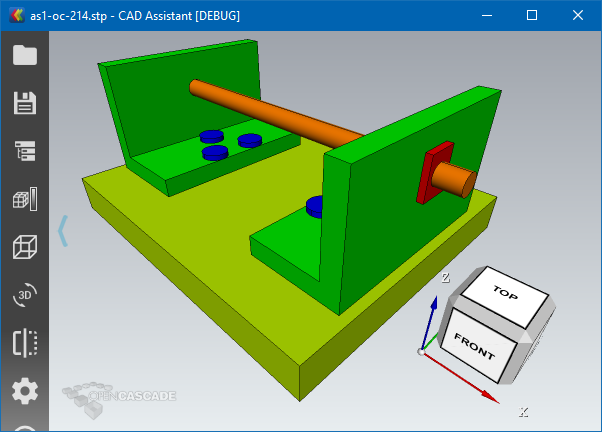Screen dimensions: 602x432
Task: Open the clipping plane tool icon
Action: pos(24,343)
